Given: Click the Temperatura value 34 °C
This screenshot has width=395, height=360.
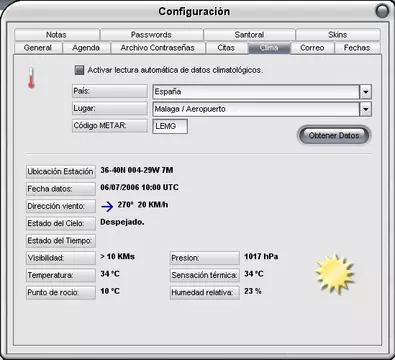Looking at the screenshot, I should tap(110, 274).
